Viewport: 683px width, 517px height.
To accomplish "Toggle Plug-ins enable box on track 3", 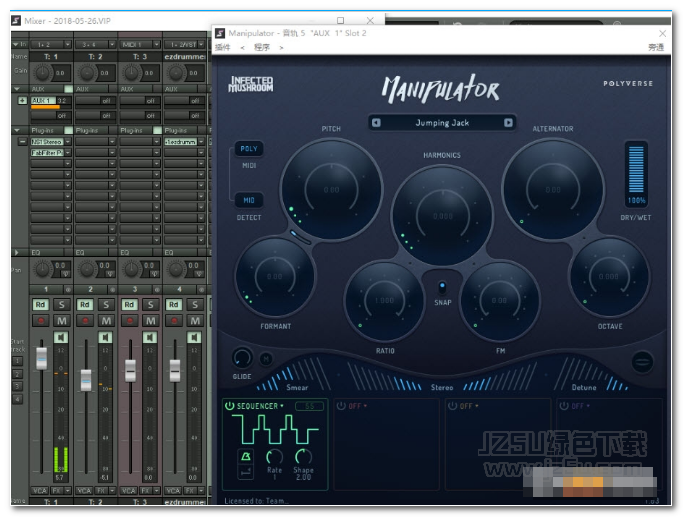I will pos(157,130).
